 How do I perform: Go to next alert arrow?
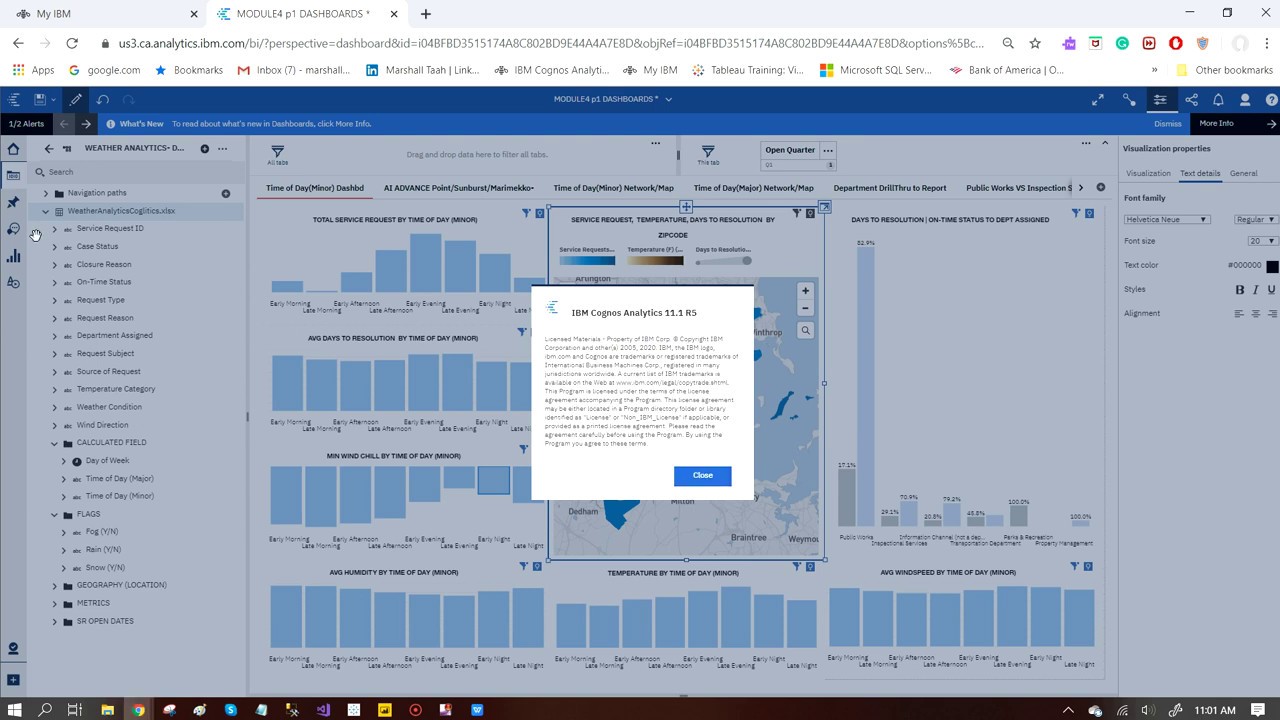tap(86, 124)
